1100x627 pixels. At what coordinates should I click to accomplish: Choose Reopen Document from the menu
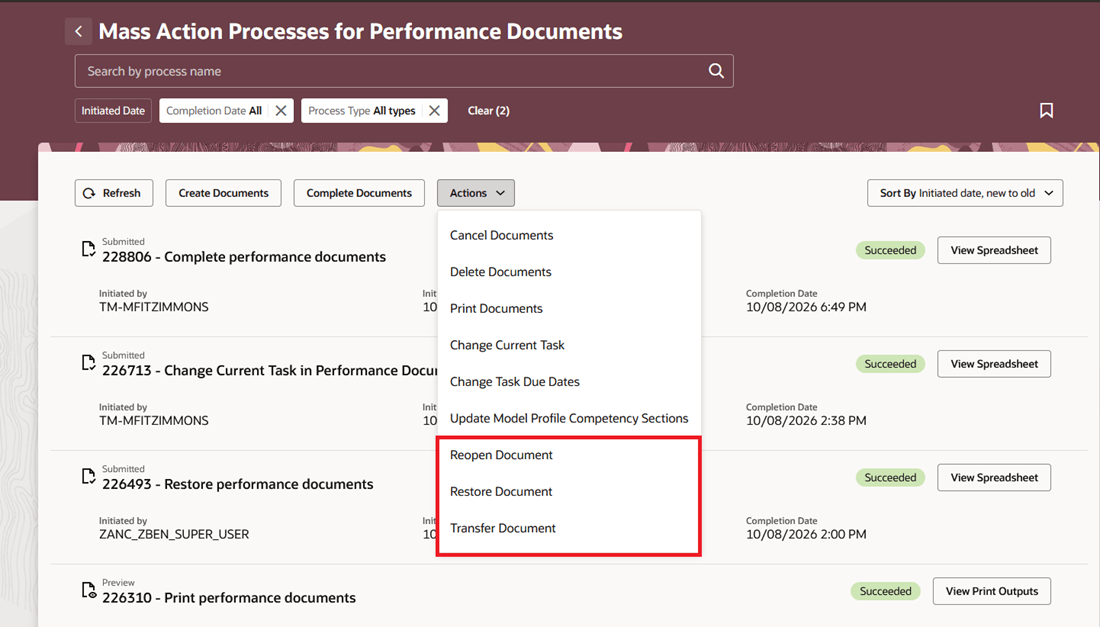tap(569, 454)
